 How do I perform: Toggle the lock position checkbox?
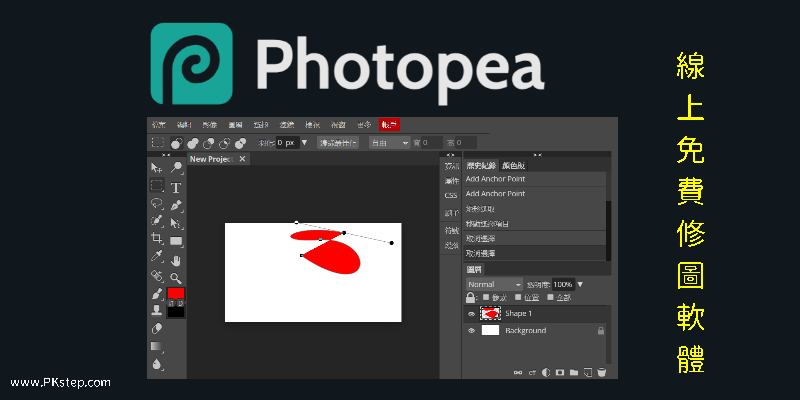(518, 297)
